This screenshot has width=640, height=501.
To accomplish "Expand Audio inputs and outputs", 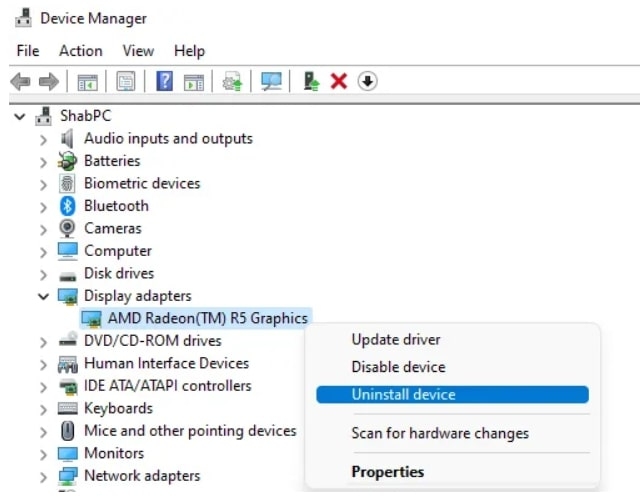I will tap(43, 140).
